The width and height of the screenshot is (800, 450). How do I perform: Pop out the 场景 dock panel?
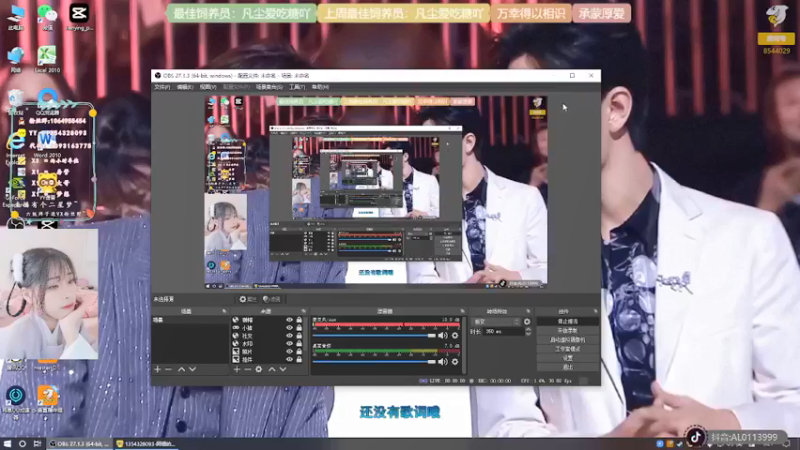point(224,311)
